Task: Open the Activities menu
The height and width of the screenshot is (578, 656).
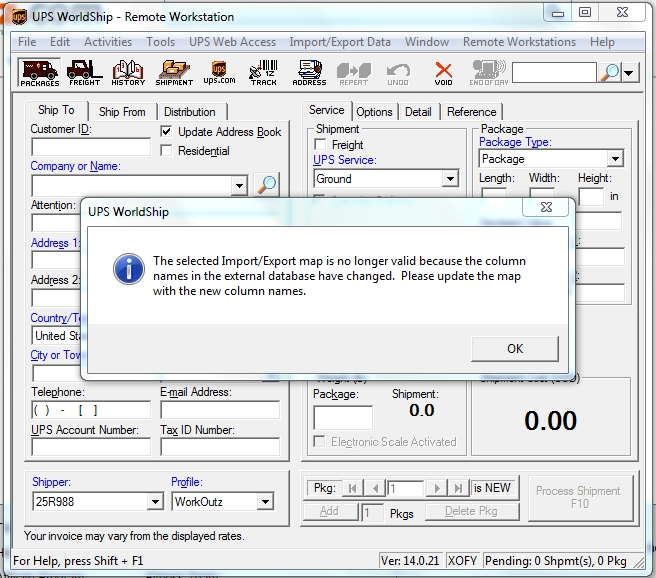Action: click(x=108, y=42)
